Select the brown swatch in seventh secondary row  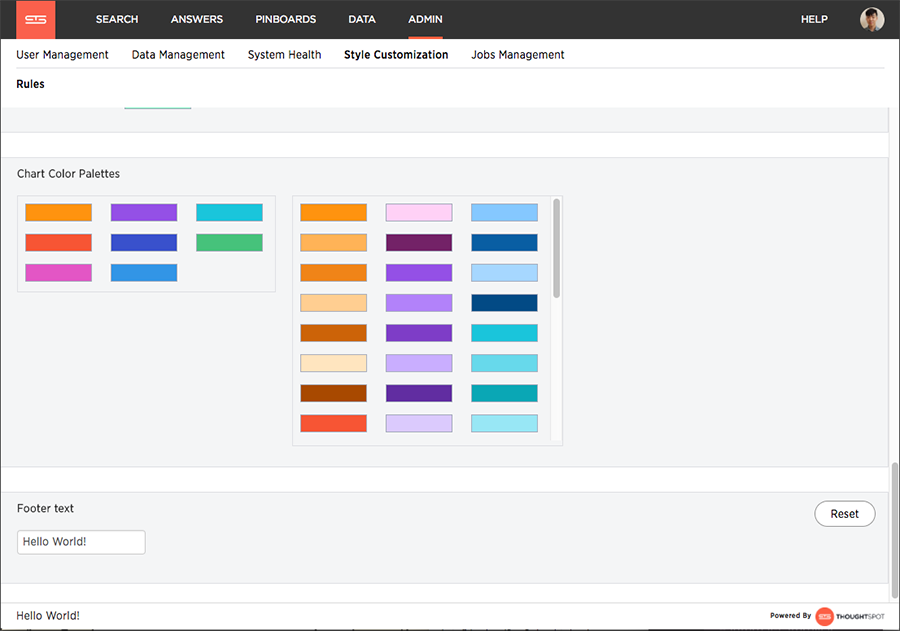(333, 393)
